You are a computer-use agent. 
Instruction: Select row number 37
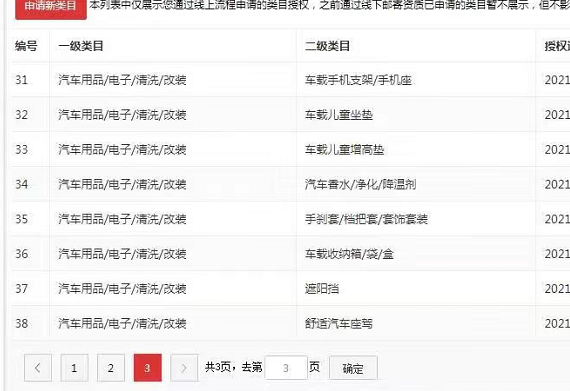coord(21,289)
